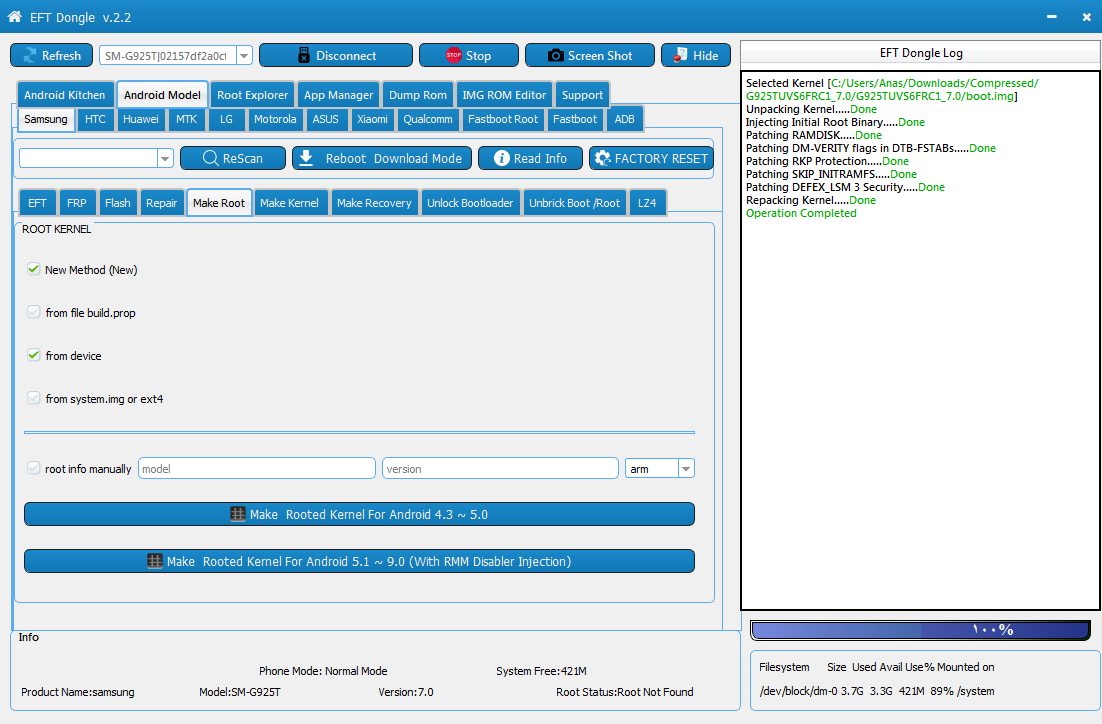Open the arm architecture dropdown
The width and height of the screenshot is (1102, 724).
tap(686, 468)
